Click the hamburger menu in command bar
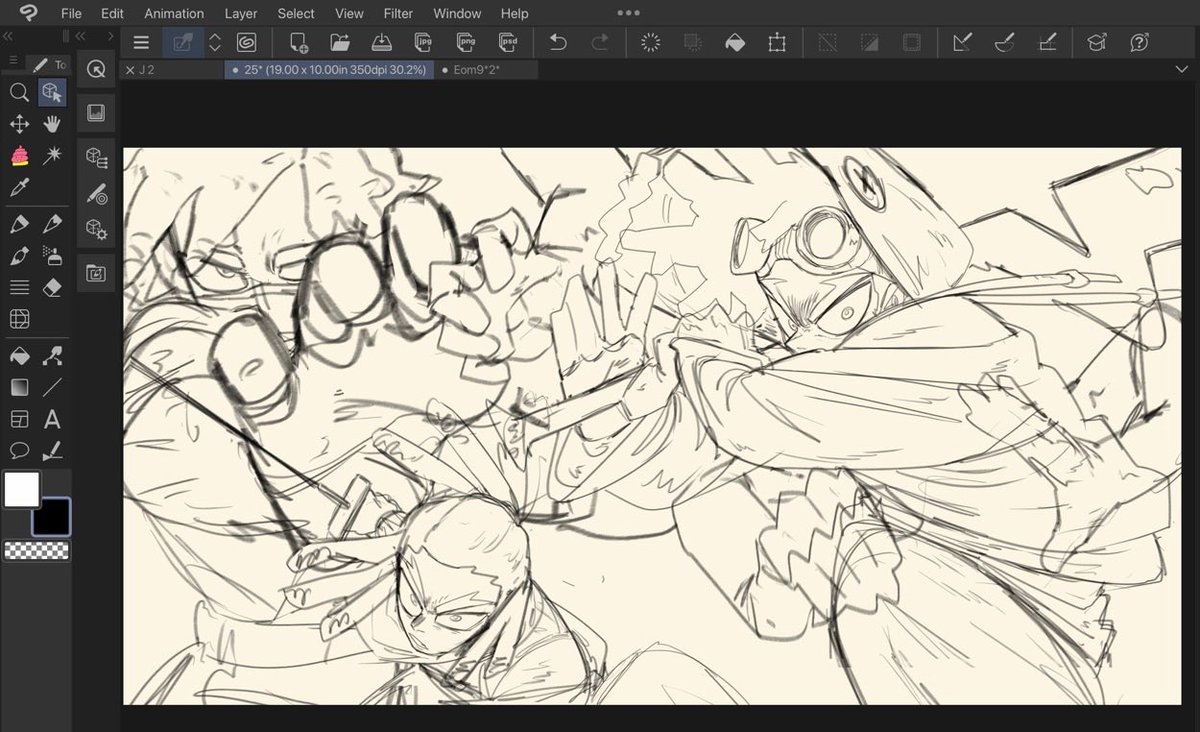The width and height of the screenshot is (1200, 732). pos(141,43)
